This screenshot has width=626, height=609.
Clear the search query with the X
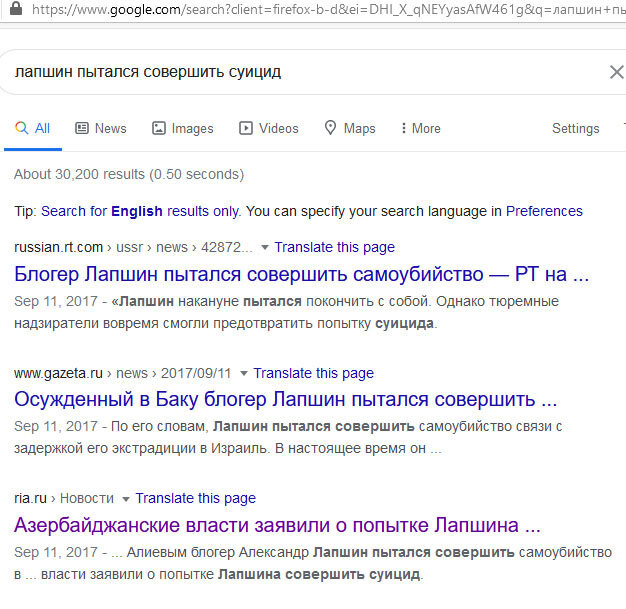click(x=617, y=72)
